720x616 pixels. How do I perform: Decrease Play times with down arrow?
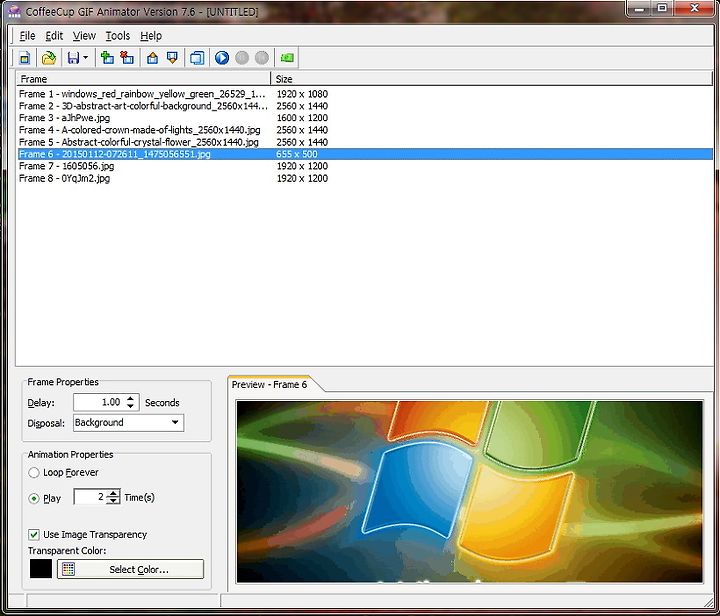tap(113, 501)
